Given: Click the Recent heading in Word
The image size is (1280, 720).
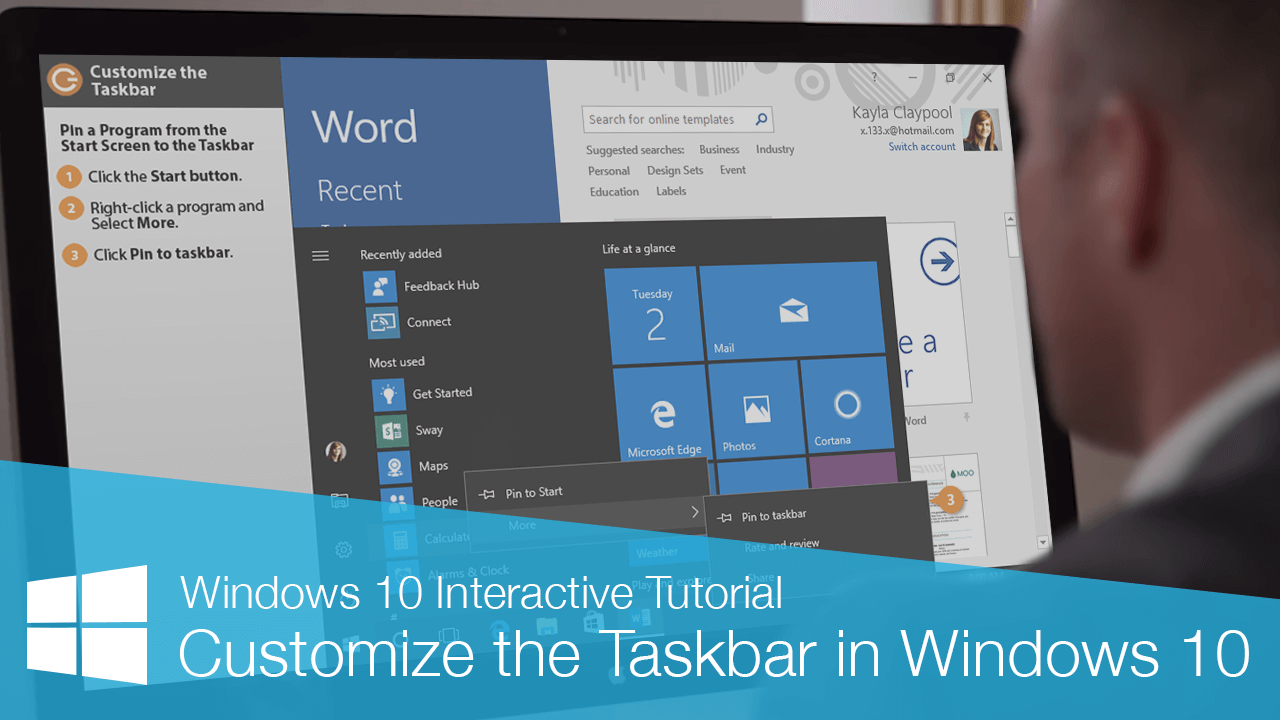Looking at the screenshot, I should pyautogui.click(x=360, y=190).
